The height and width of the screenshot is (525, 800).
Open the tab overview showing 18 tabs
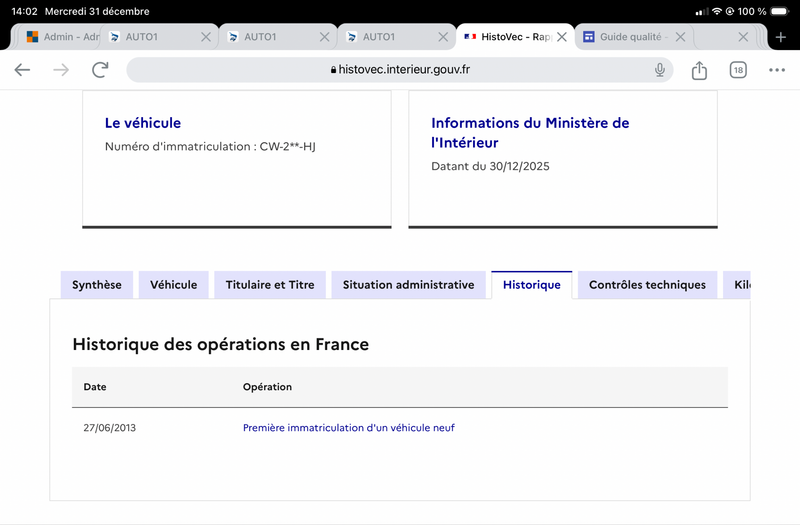[x=738, y=70]
